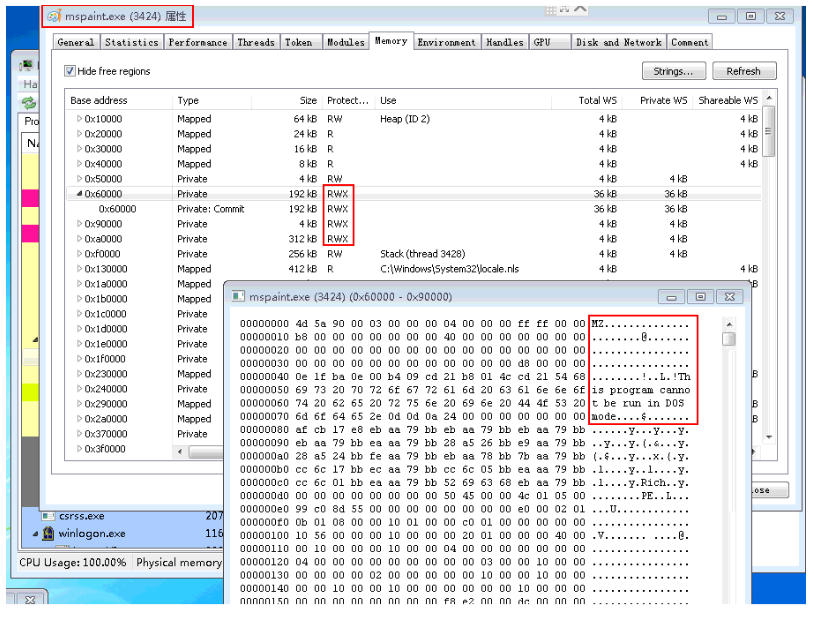Open the Modules tab

click(x=346, y=43)
